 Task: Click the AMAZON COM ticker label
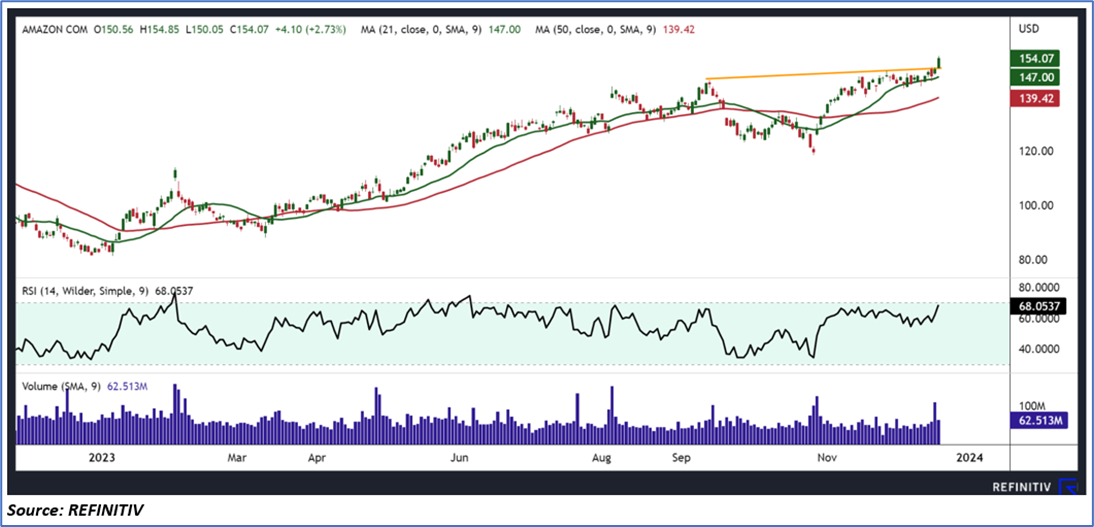coord(53,30)
